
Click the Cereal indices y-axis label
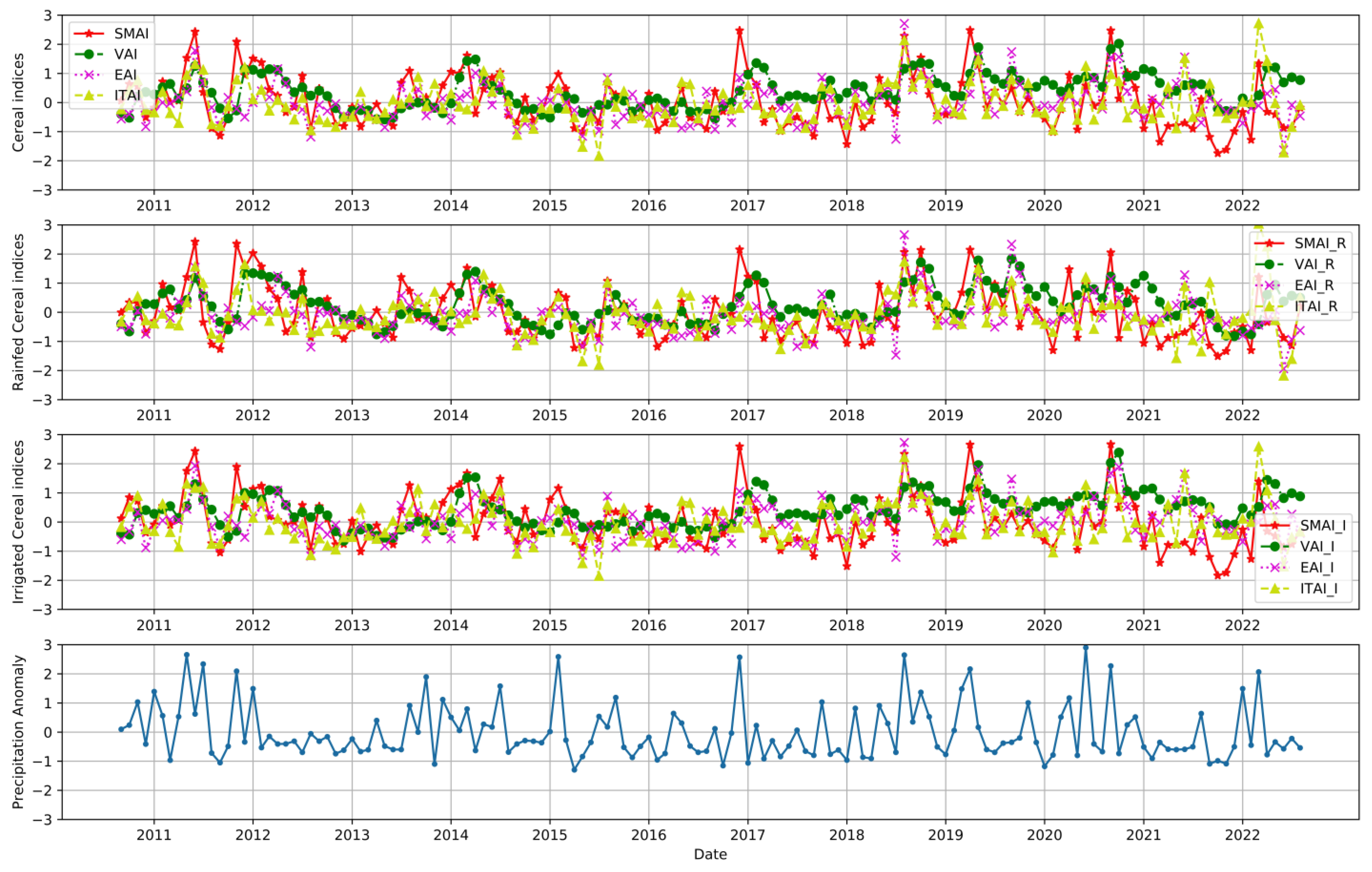(x=18, y=103)
